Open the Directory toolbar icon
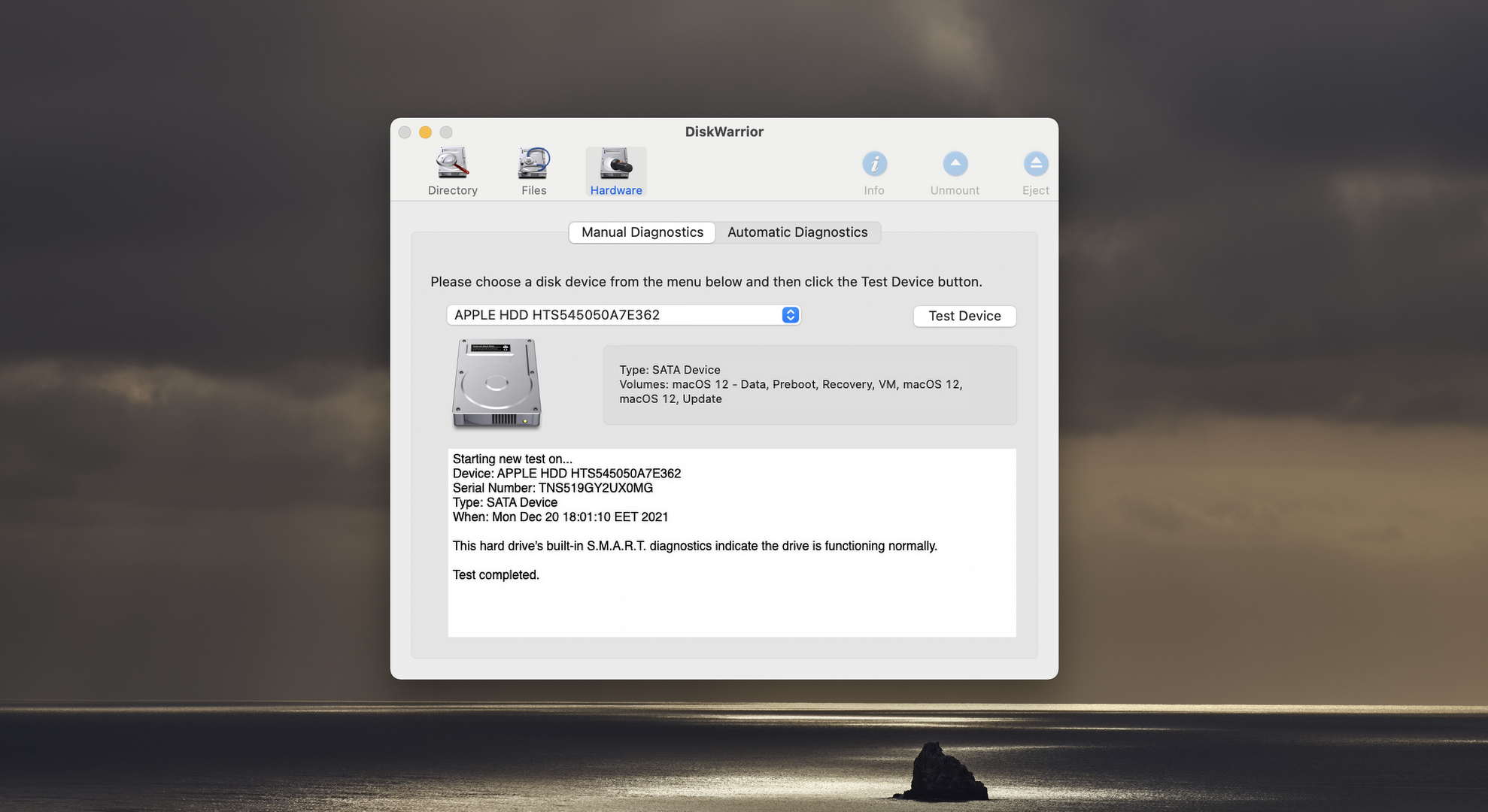The width and height of the screenshot is (1488, 812). coord(452,171)
